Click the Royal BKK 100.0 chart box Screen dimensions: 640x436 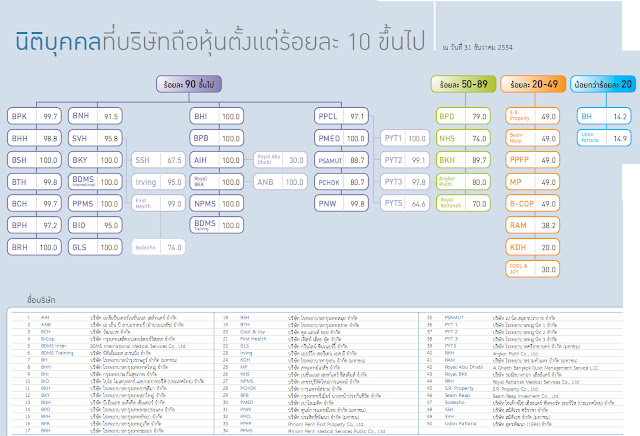(217, 182)
